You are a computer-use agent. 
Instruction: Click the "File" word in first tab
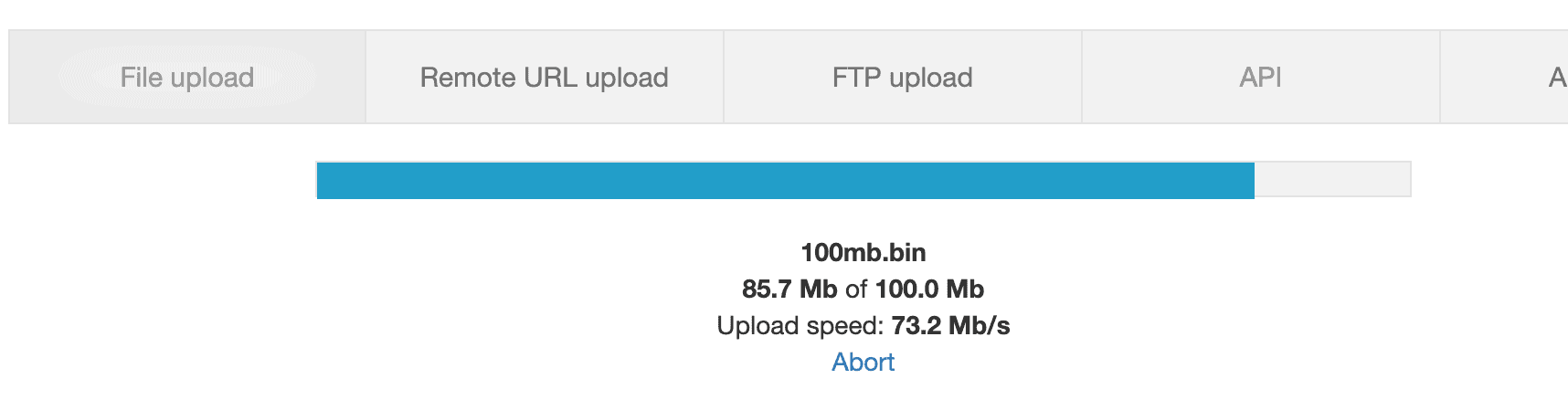(x=141, y=78)
